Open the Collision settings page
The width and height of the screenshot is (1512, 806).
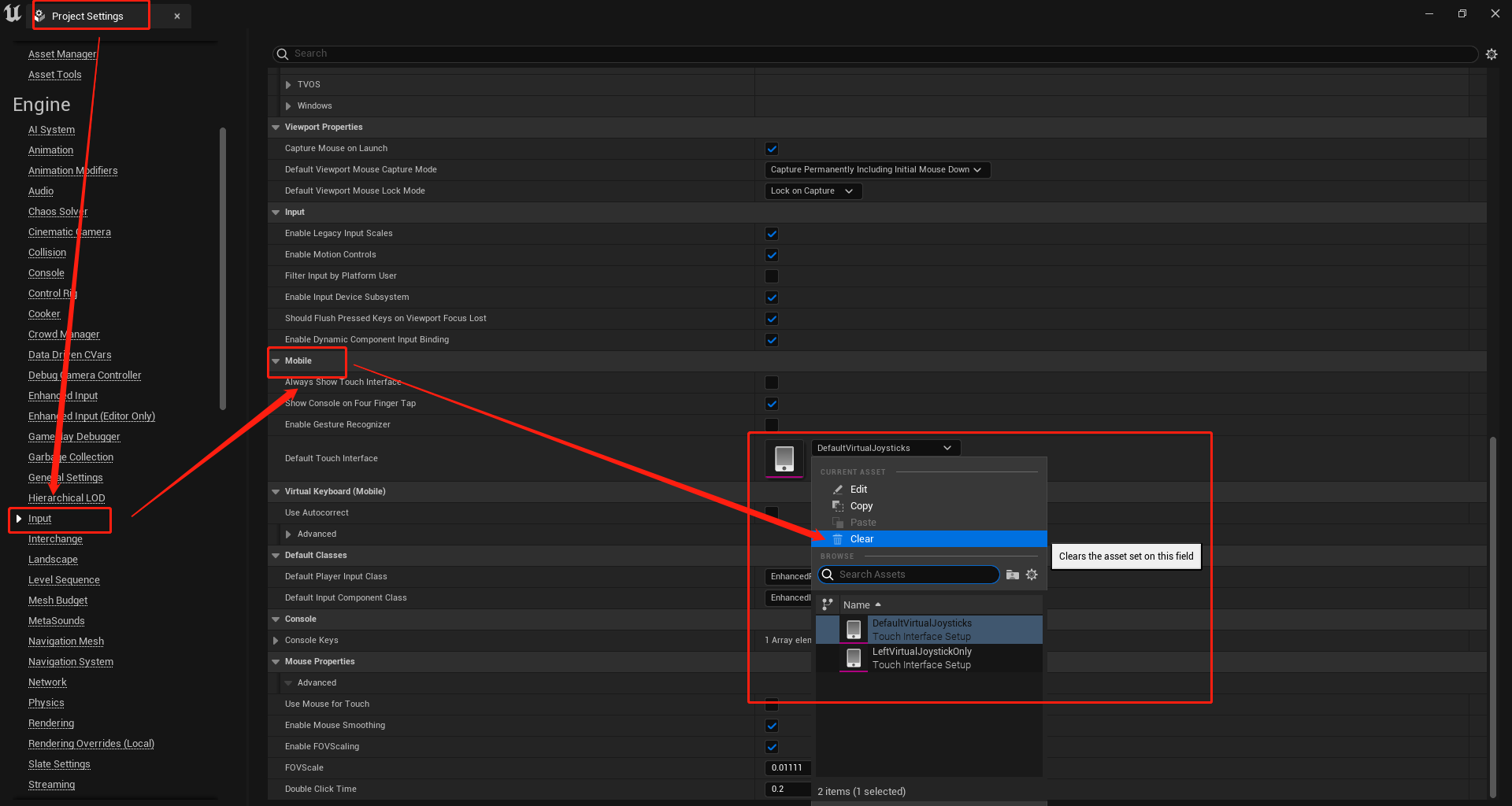(x=47, y=253)
